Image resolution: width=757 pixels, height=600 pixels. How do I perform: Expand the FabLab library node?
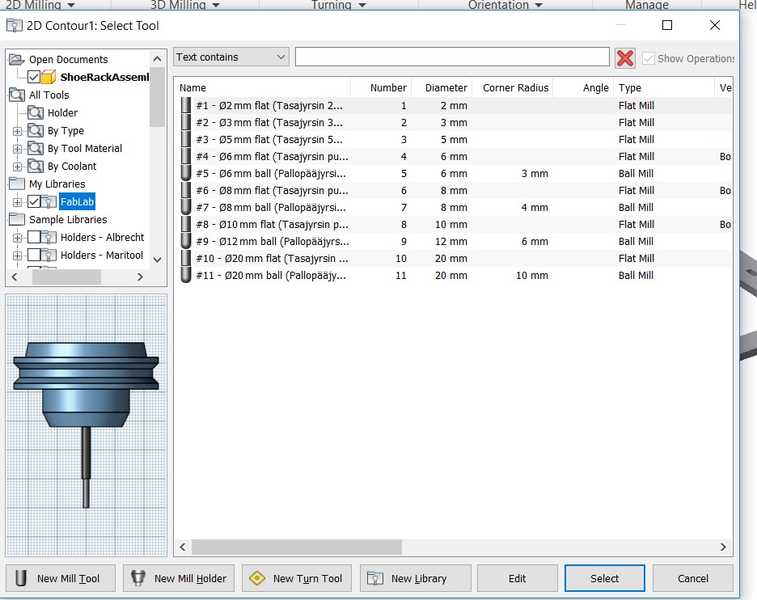pyautogui.click(x=17, y=202)
